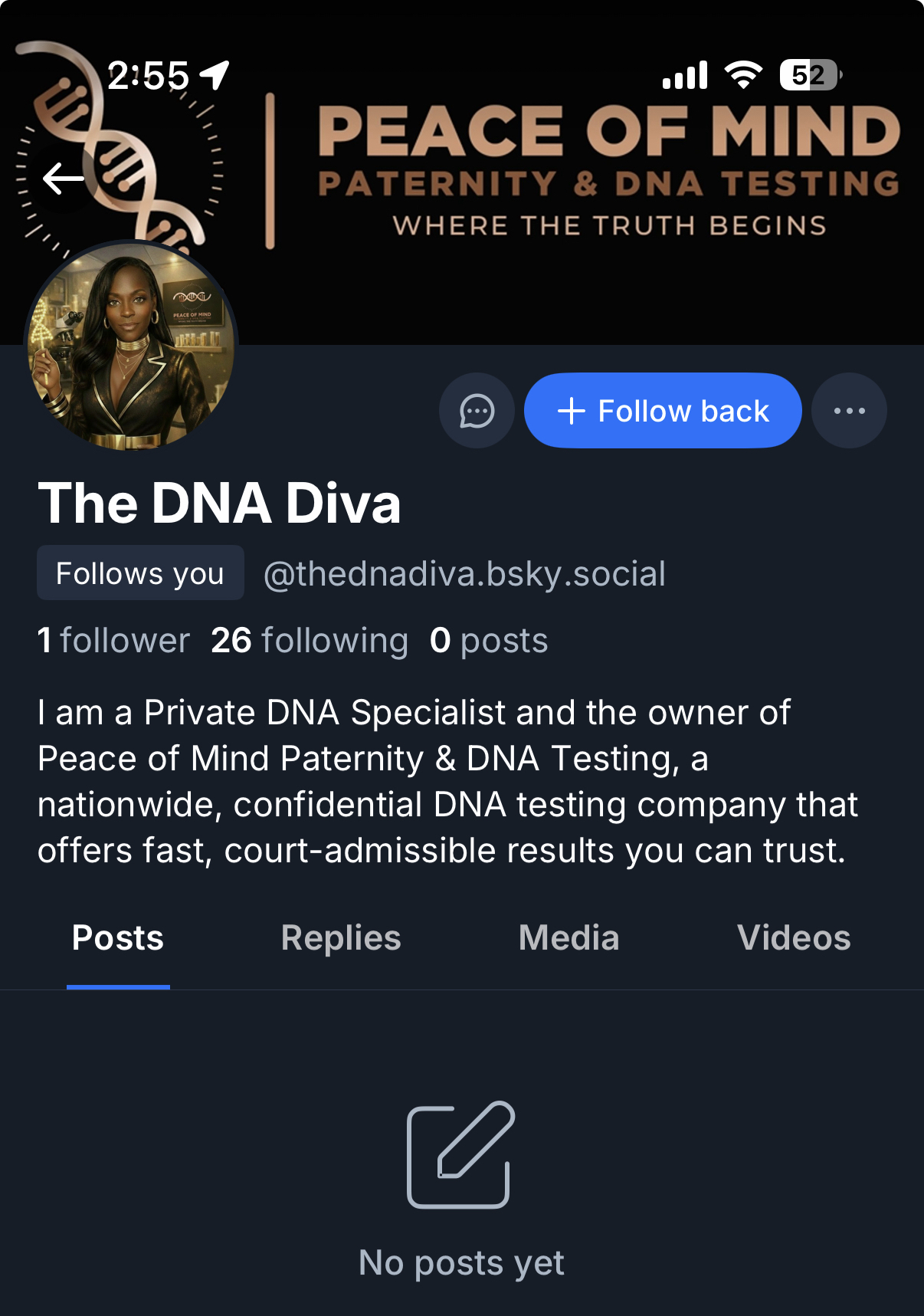Tap the battery indicator in status bar
Viewport: 924px width, 1316px height.
pyautogui.click(x=810, y=75)
